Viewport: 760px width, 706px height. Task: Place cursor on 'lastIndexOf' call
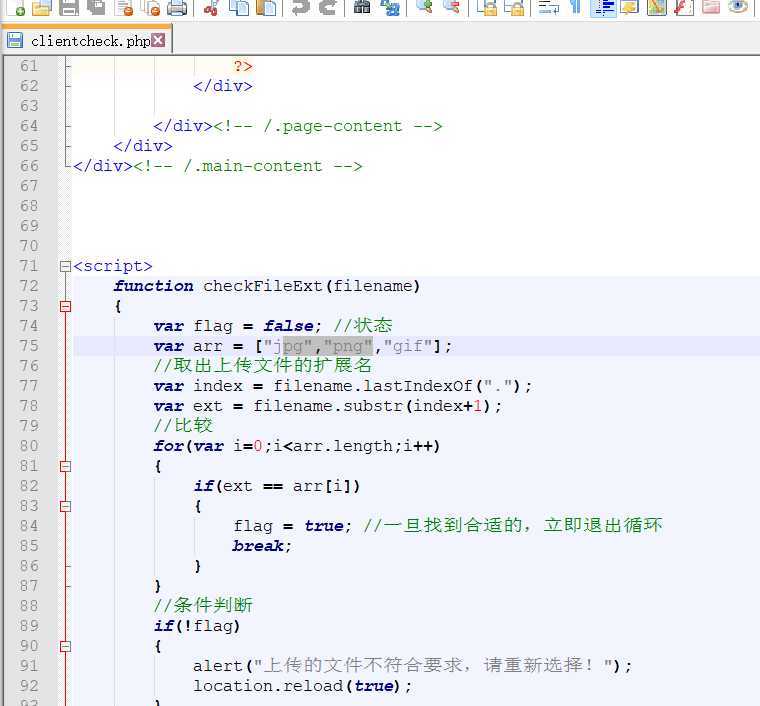[417, 386]
